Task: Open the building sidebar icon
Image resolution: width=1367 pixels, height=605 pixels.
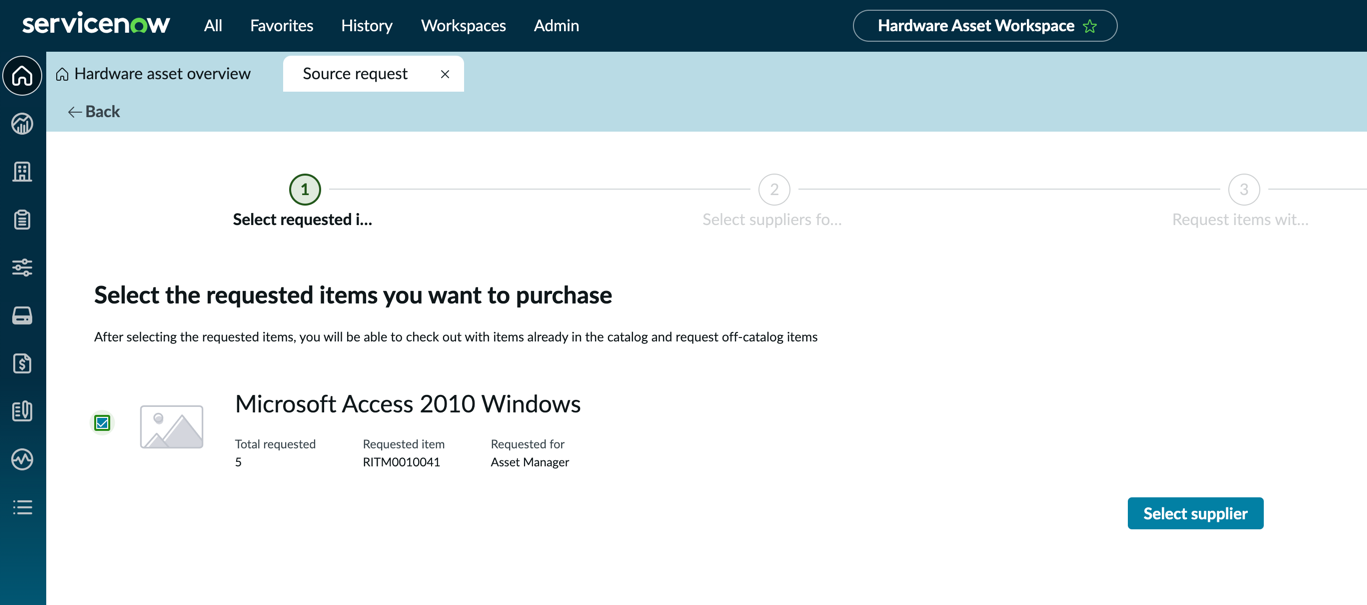Action: click(x=22, y=172)
